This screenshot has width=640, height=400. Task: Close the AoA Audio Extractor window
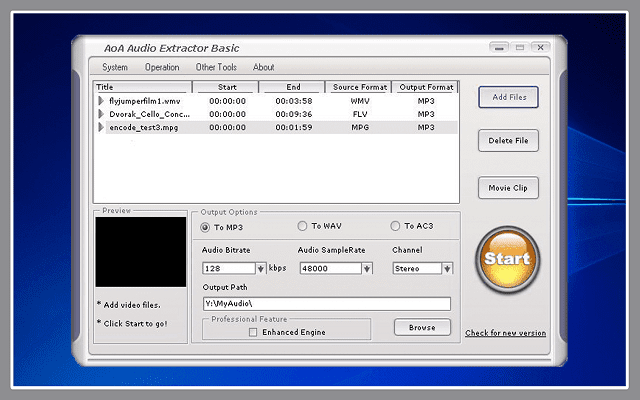point(540,47)
